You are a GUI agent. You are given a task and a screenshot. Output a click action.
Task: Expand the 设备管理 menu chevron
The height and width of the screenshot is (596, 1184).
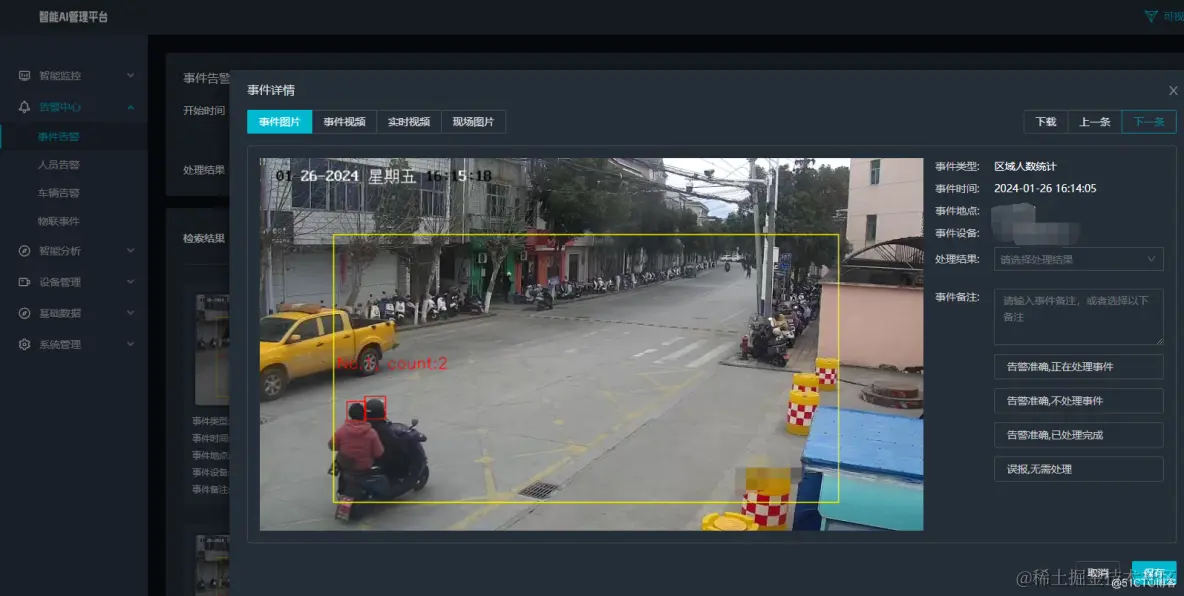tap(130, 282)
